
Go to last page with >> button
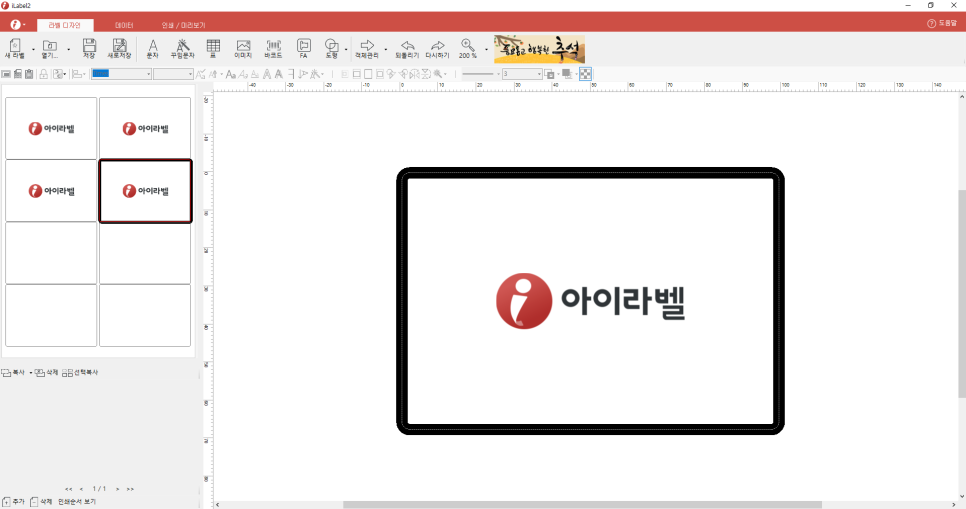130,489
